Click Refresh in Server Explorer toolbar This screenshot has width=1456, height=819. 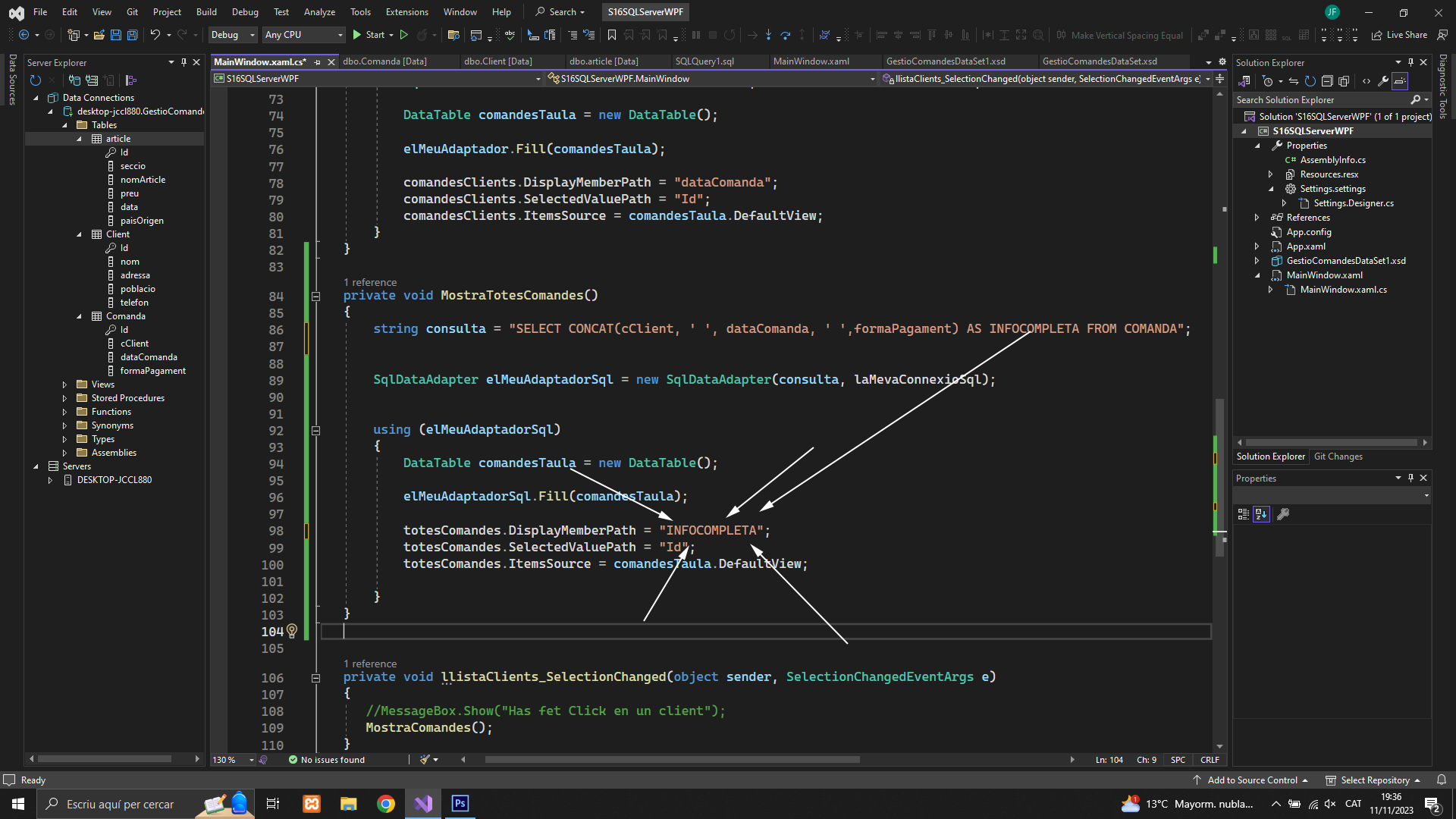click(35, 80)
